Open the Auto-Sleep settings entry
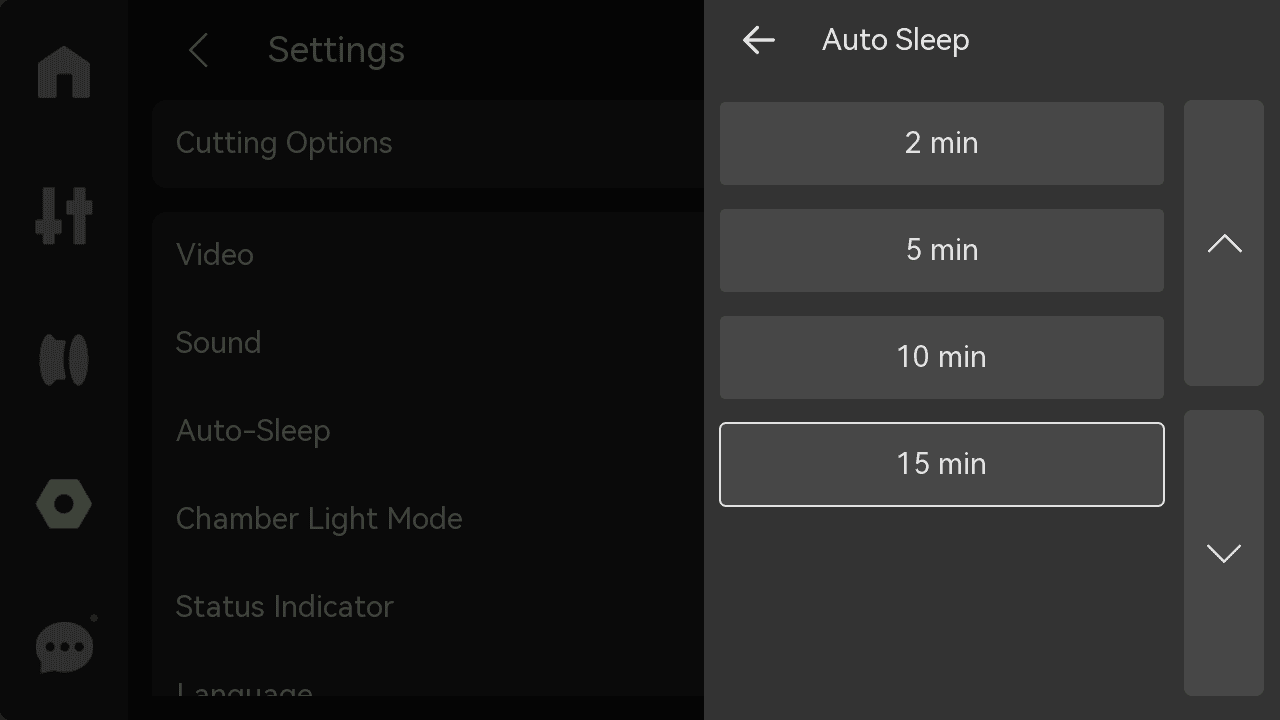Viewport: 1280px width, 720px height. 428,431
